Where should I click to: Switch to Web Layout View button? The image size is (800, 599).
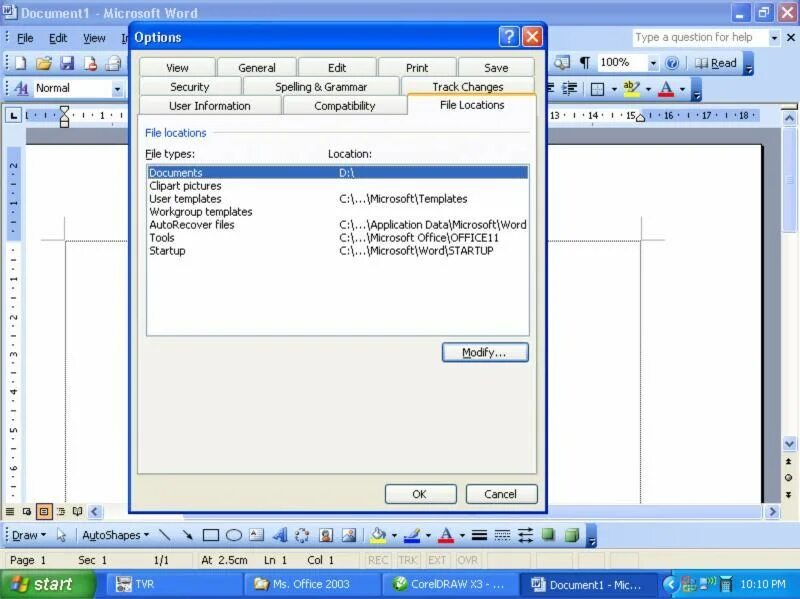click(27, 511)
